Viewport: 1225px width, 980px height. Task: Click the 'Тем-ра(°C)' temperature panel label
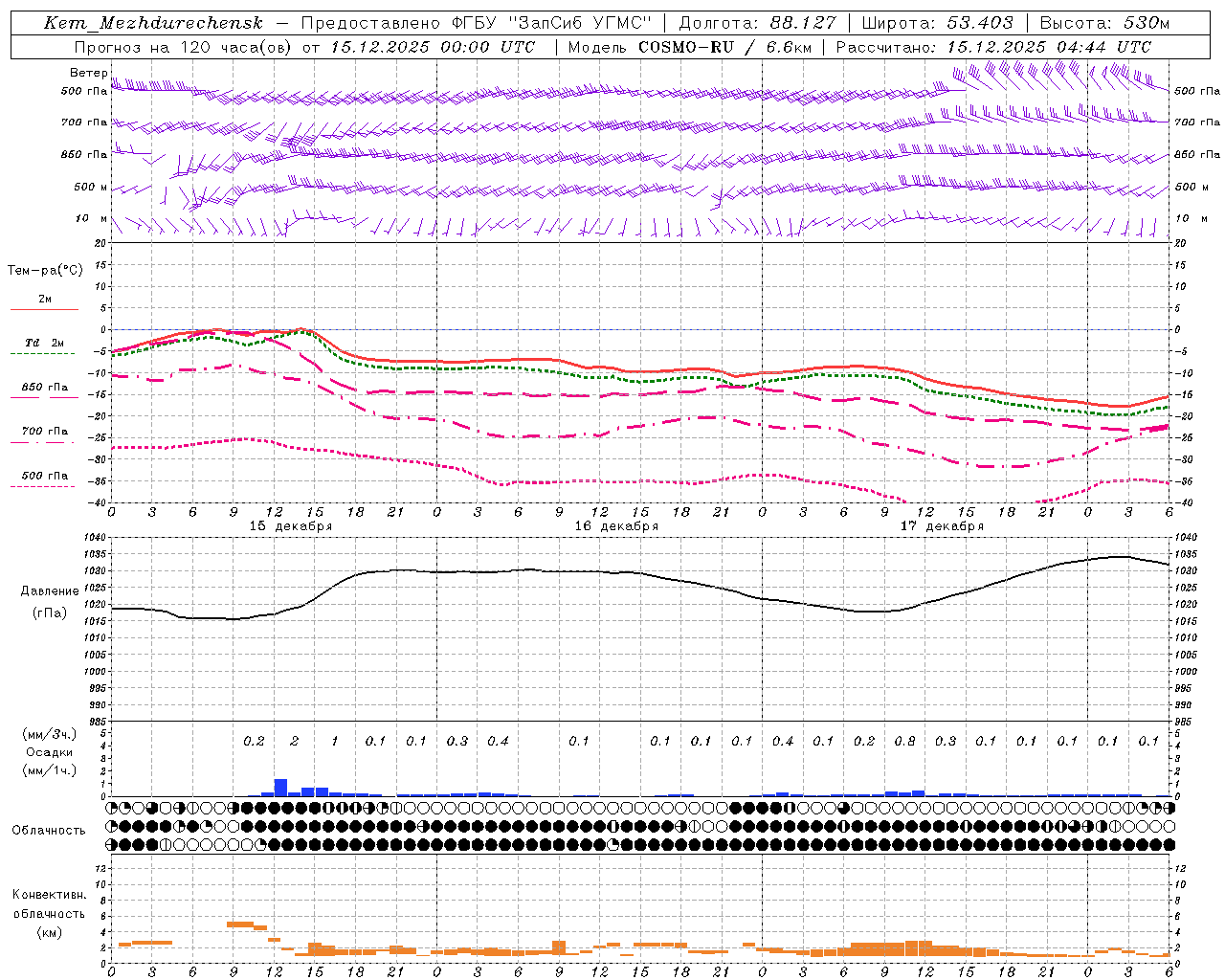pyautogui.click(x=45, y=270)
